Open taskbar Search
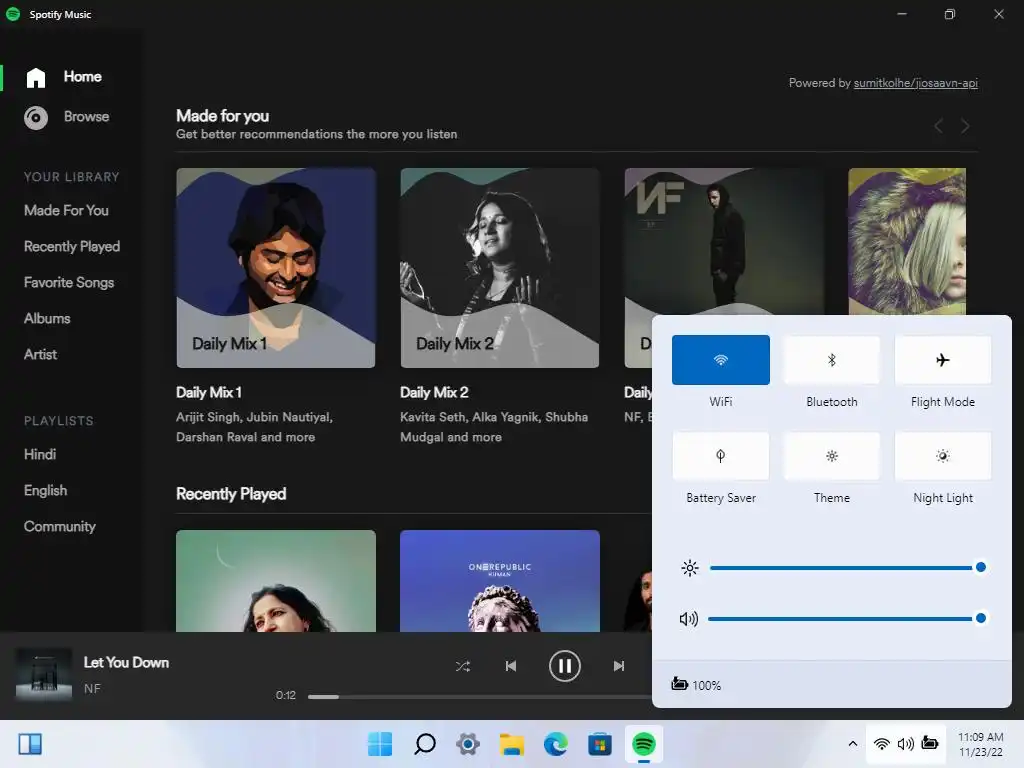 pyautogui.click(x=424, y=744)
